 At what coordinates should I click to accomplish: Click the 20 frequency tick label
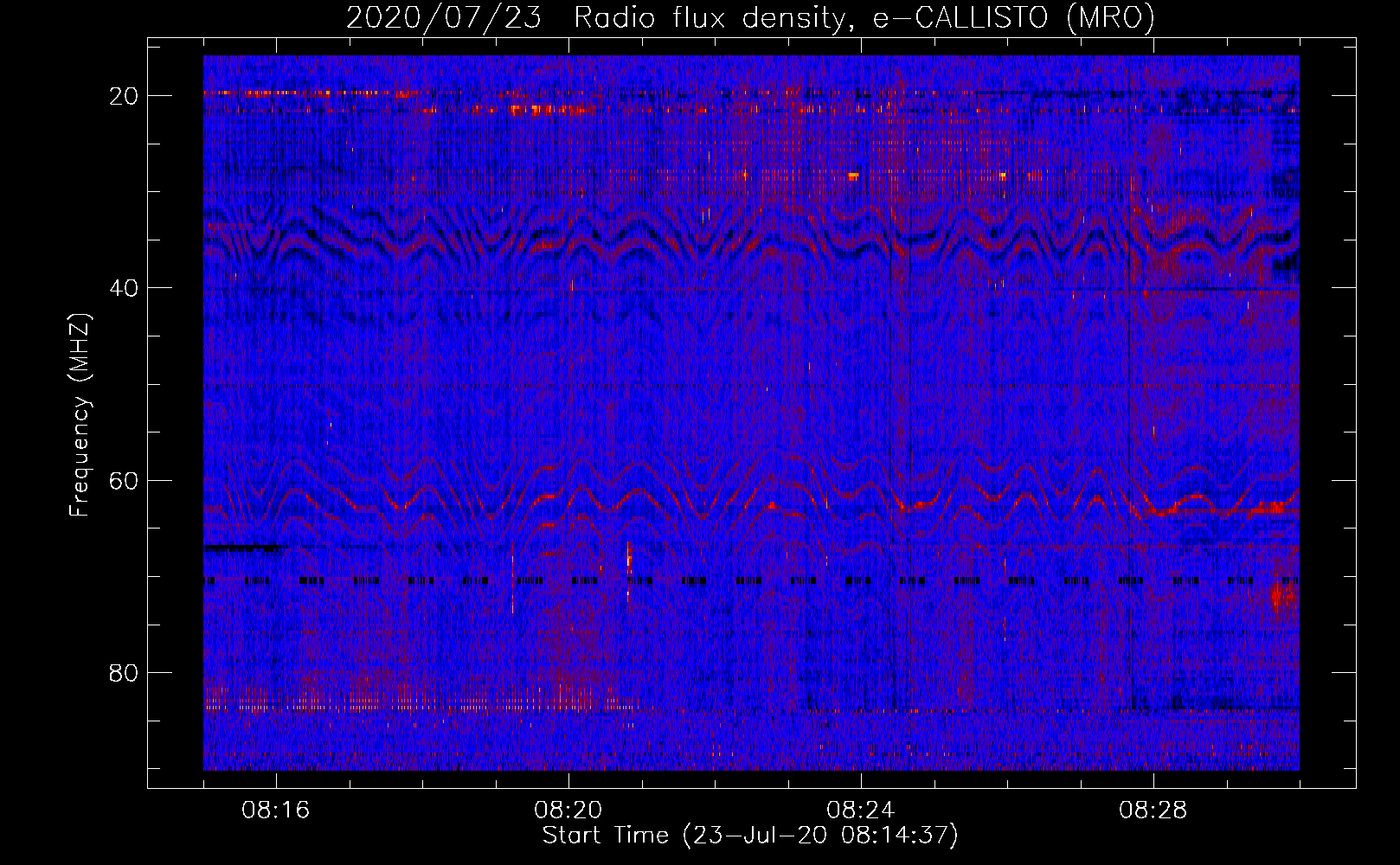[125, 96]
